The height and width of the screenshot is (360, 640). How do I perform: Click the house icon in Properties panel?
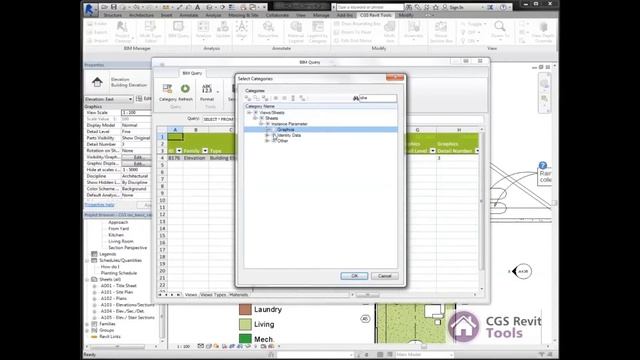click(97, 82)
